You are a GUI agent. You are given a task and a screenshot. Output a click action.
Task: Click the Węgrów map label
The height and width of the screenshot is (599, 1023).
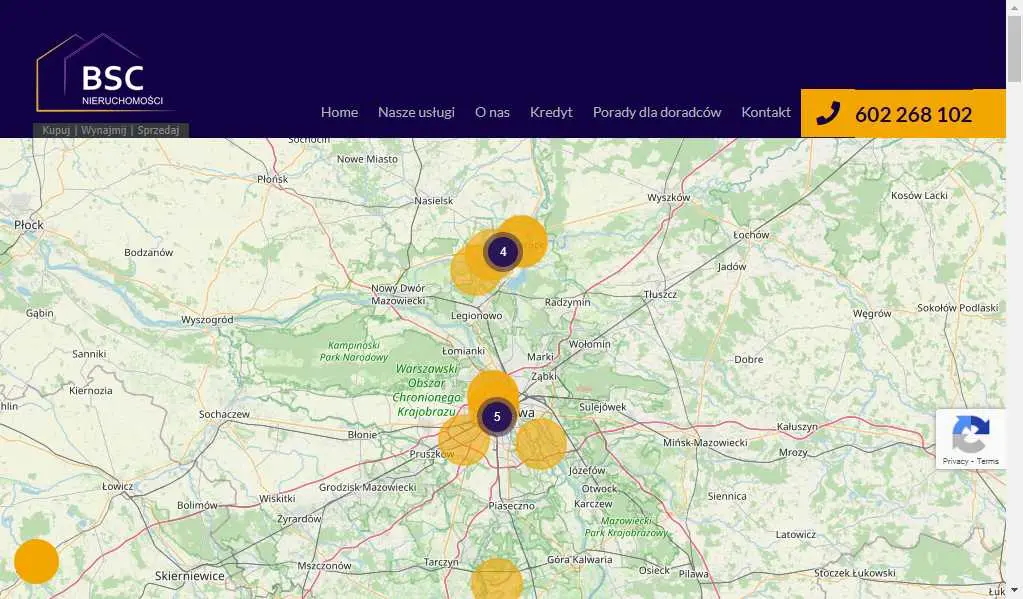(872, 314)
